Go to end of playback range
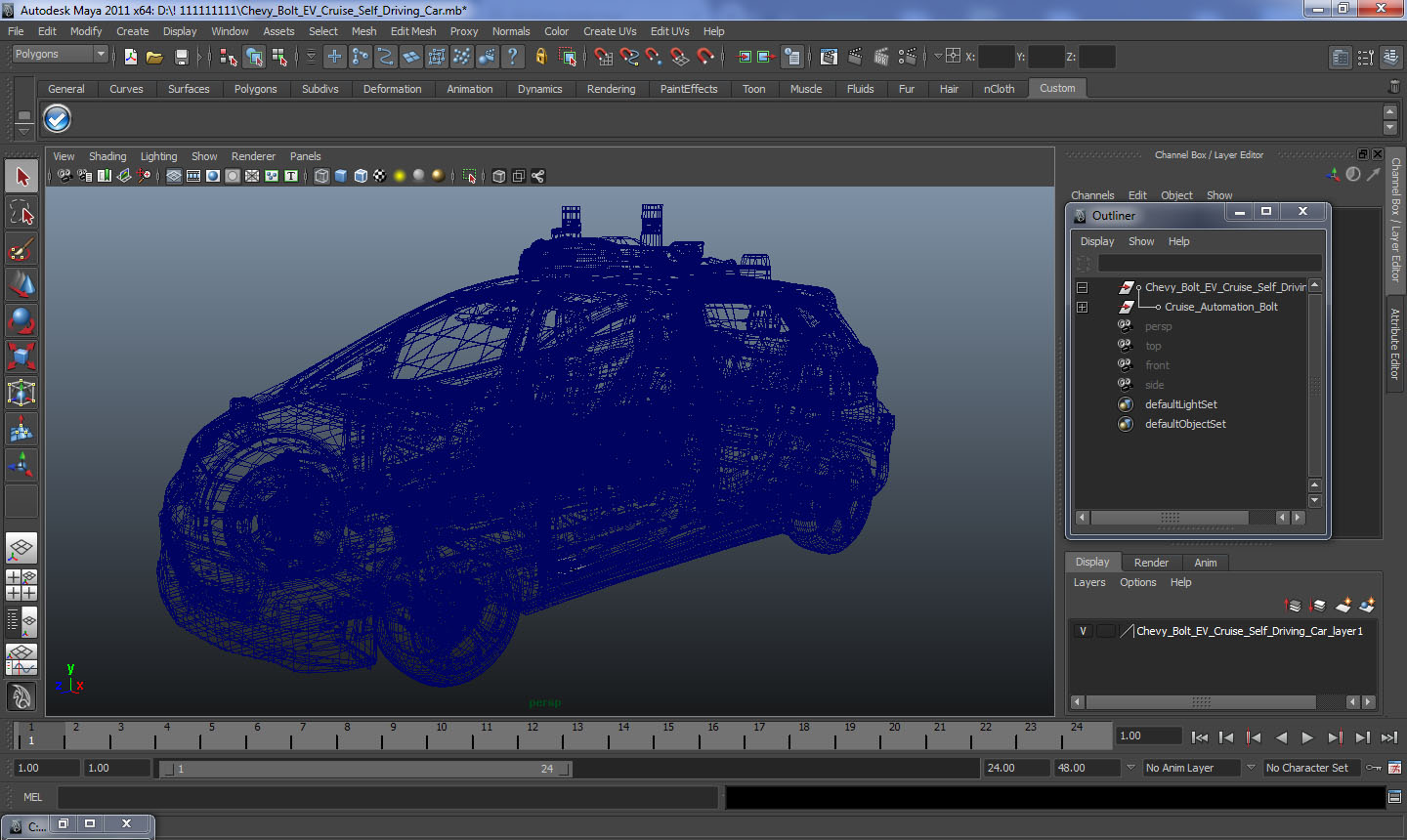 pos(1389,737)
